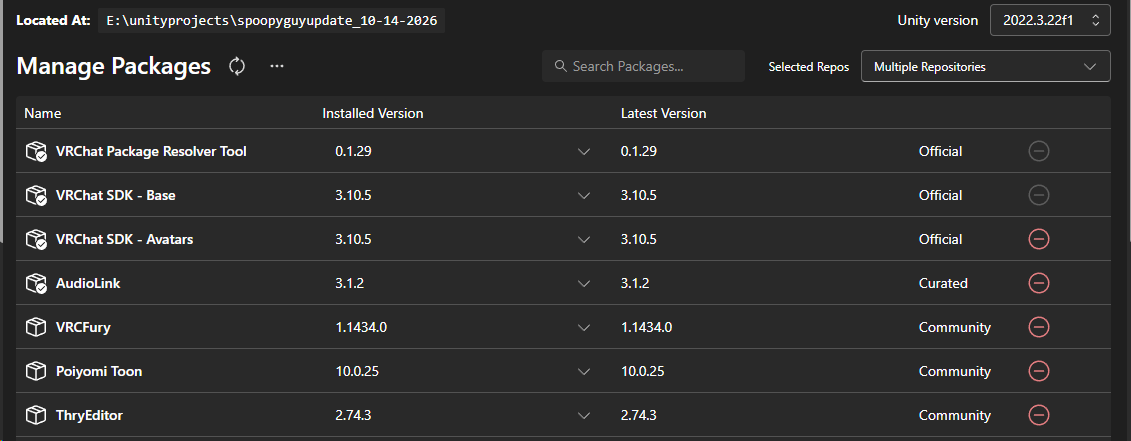Open the Unity version selector 2022.3.22f1
Image resolution: width=1131 pixels, height=441 pixels.
(1050, 20)
